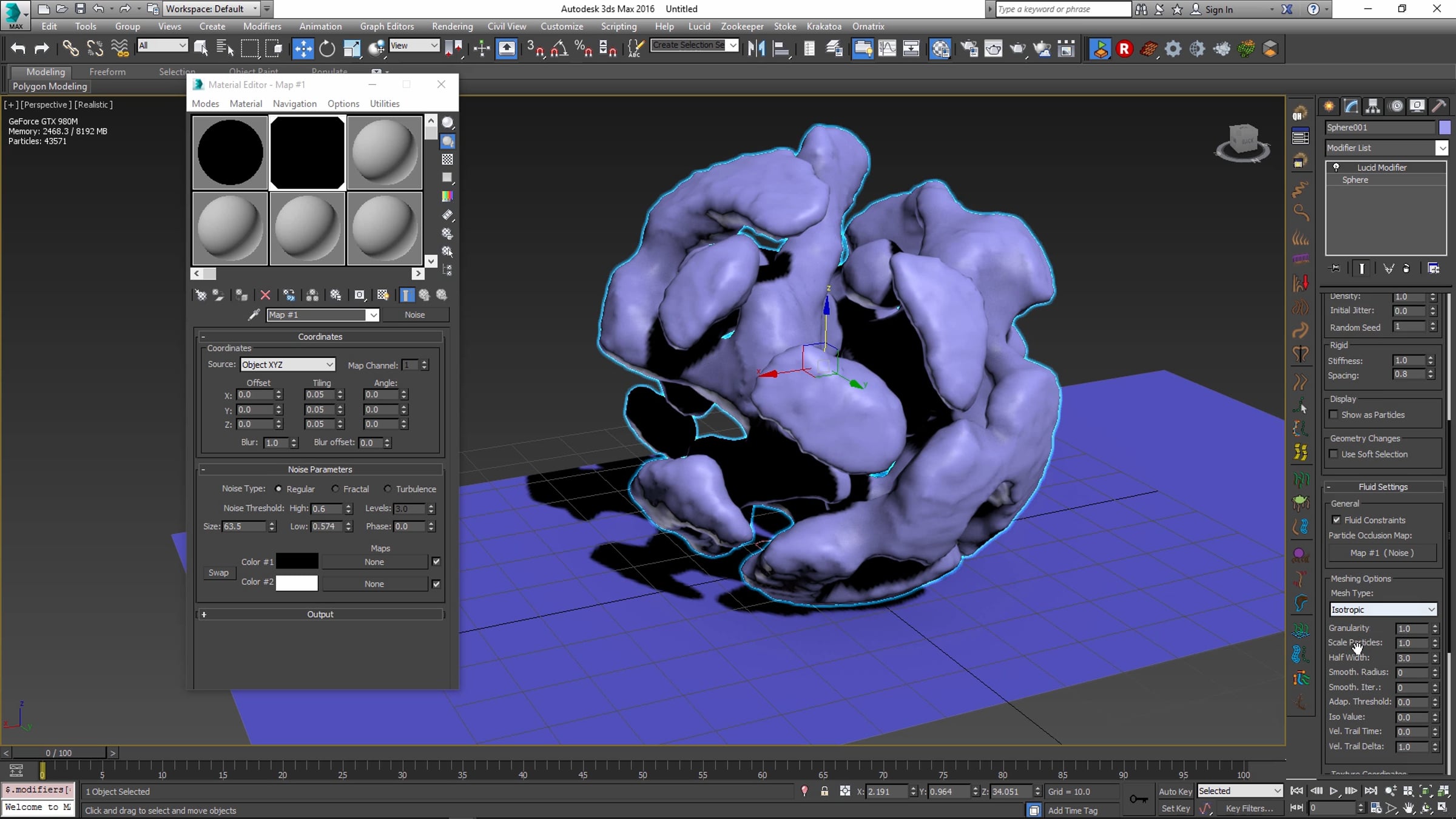
Task: Open the Workspace Default dropdown
Action: point(212,9)
